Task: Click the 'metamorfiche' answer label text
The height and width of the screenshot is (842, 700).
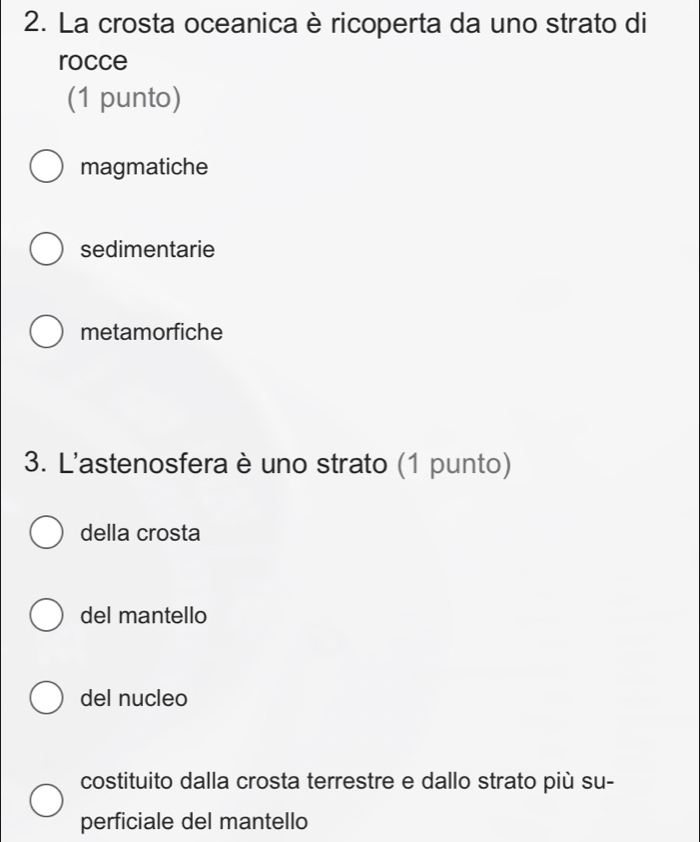Action: (x=151, y=332)
